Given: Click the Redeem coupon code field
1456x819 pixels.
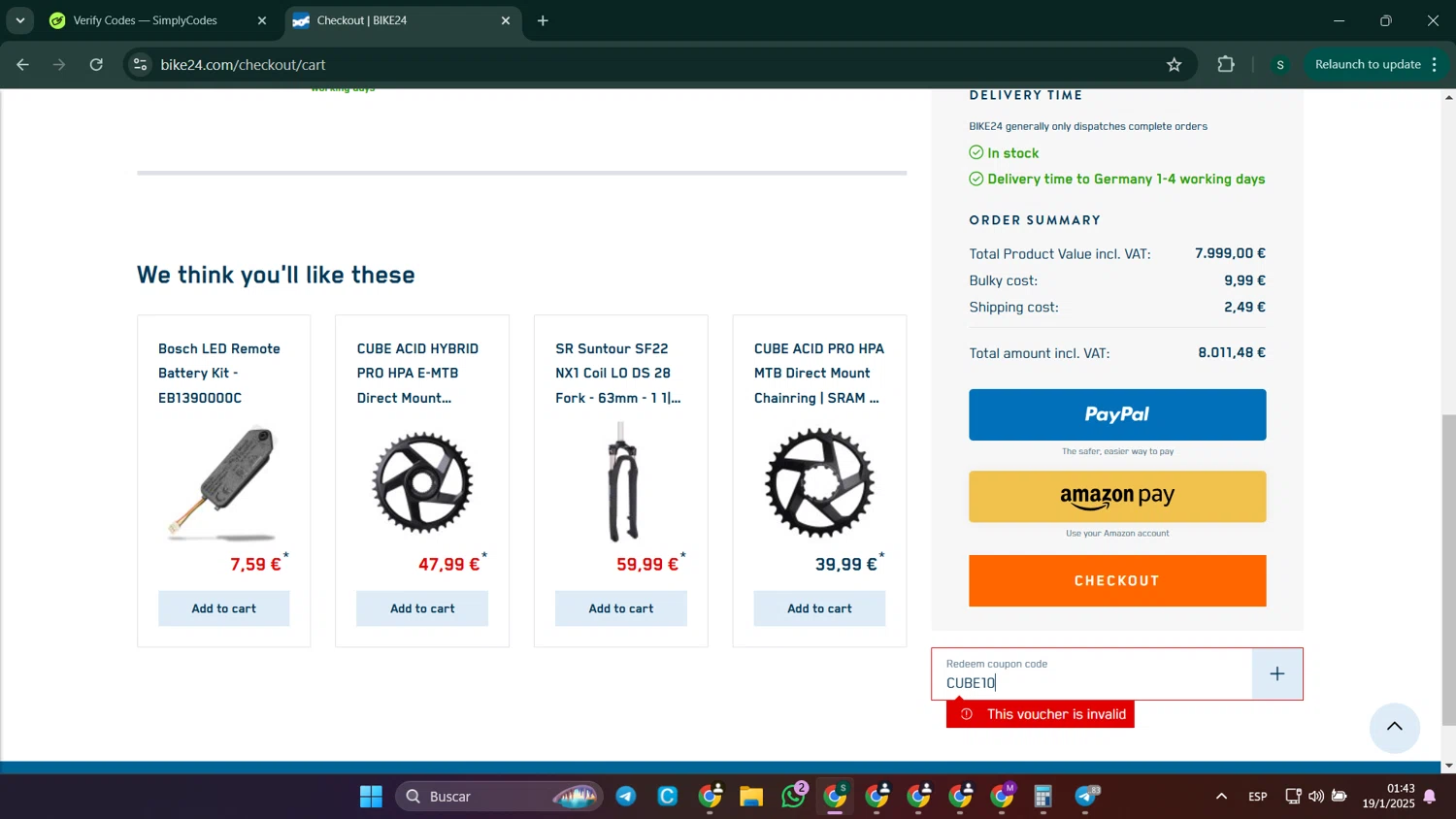Looking at the screenshot, I should coord(1092,674).
